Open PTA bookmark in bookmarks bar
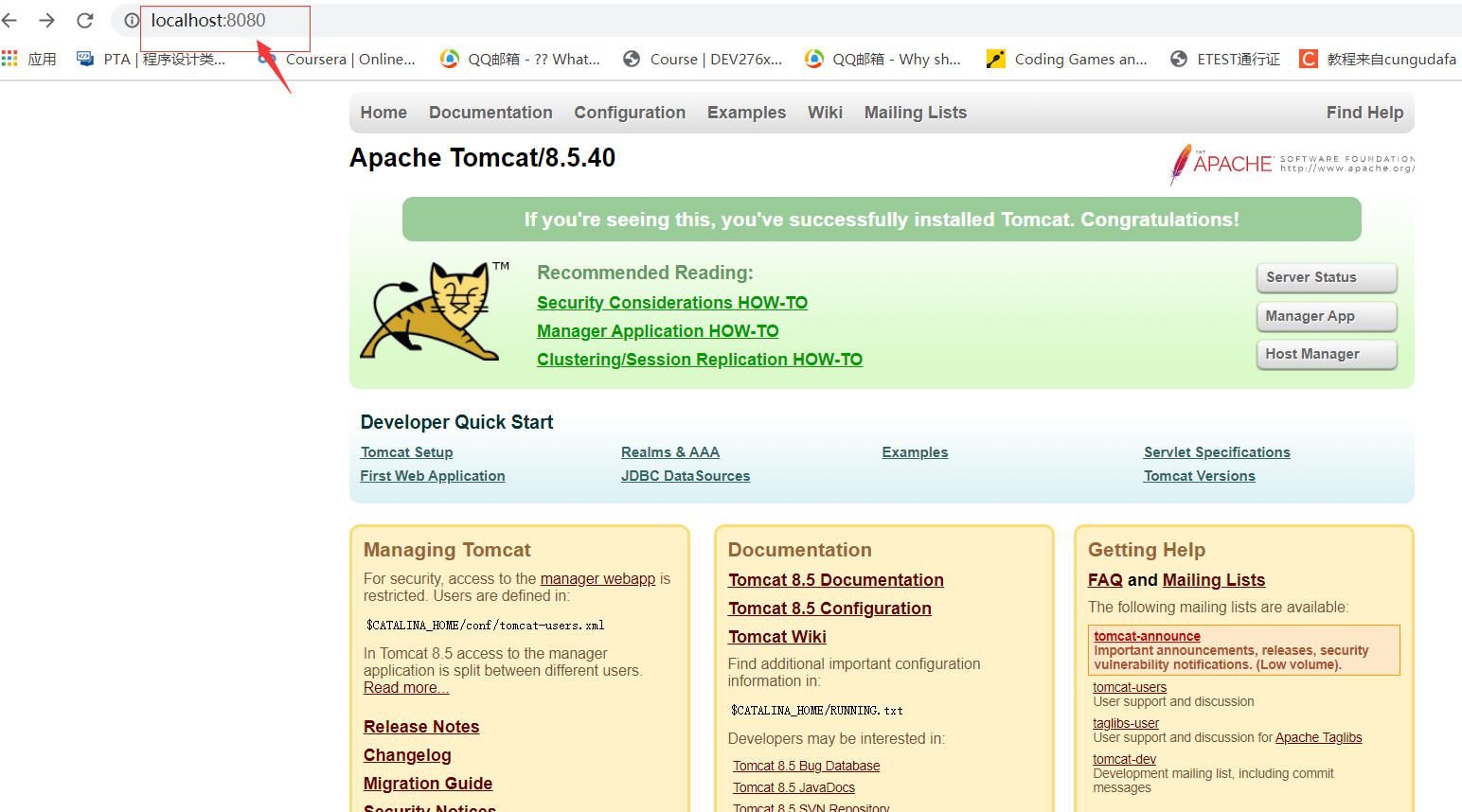This screenshot has width=1462, height=812. 152,59
